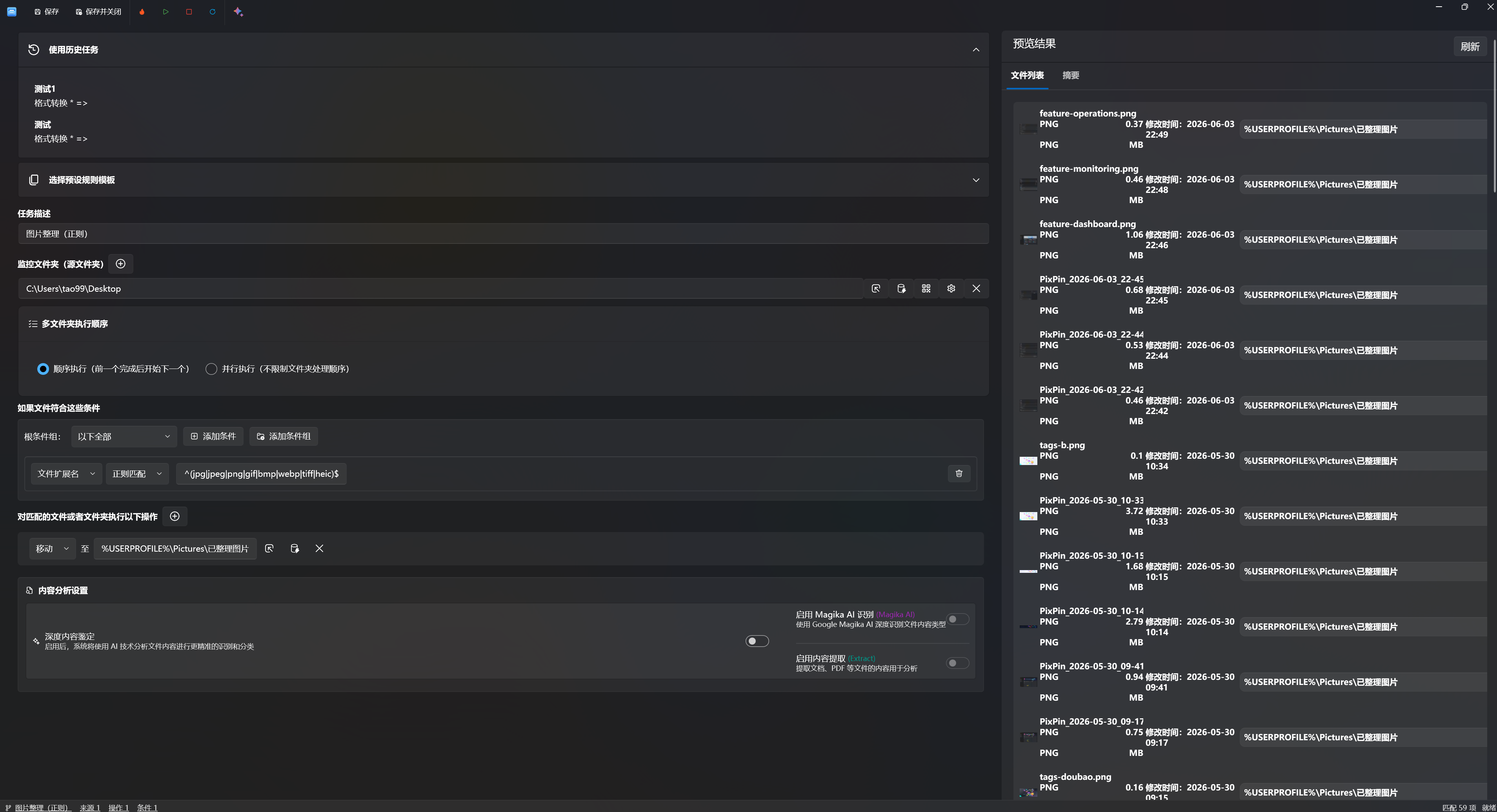Expand the preset rule template section
1497x812 pixels.
coord(976,180)
